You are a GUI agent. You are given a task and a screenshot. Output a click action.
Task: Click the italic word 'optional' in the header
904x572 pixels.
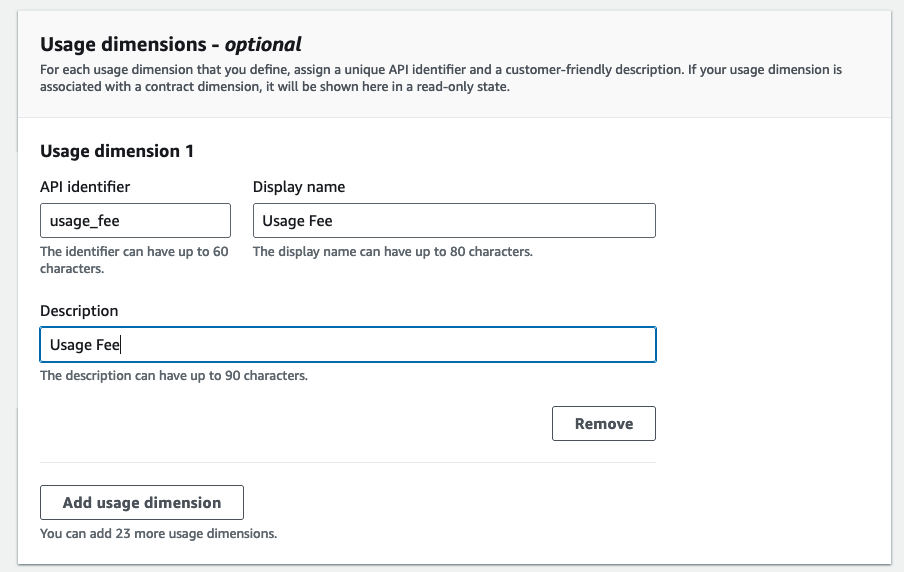263,44
